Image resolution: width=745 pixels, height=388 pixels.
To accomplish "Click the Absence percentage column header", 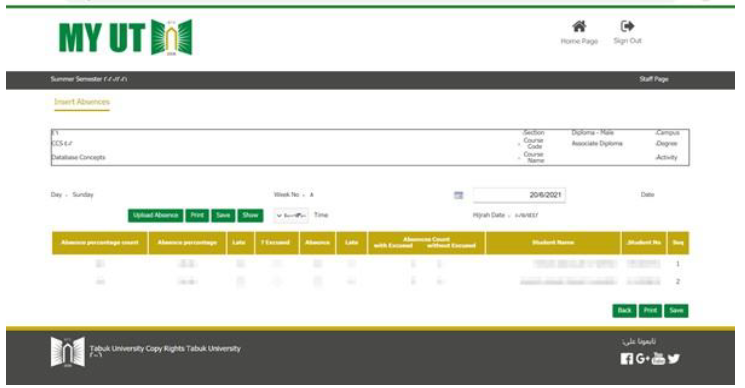I will coord(187,243).
